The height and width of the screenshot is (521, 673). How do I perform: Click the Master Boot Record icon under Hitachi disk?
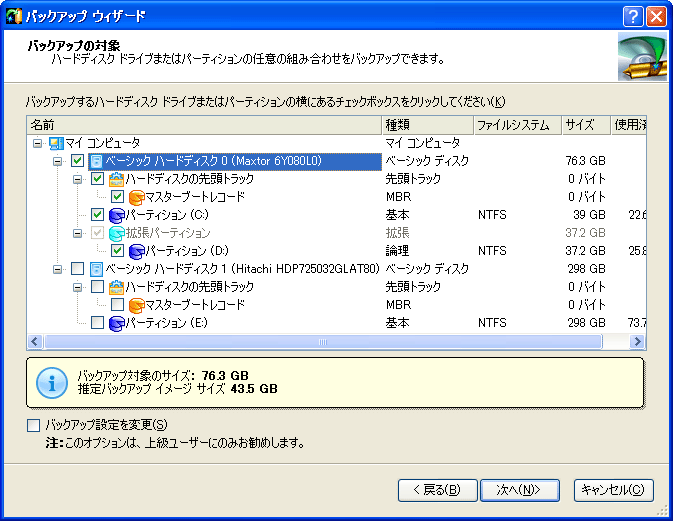click(136, 305)
